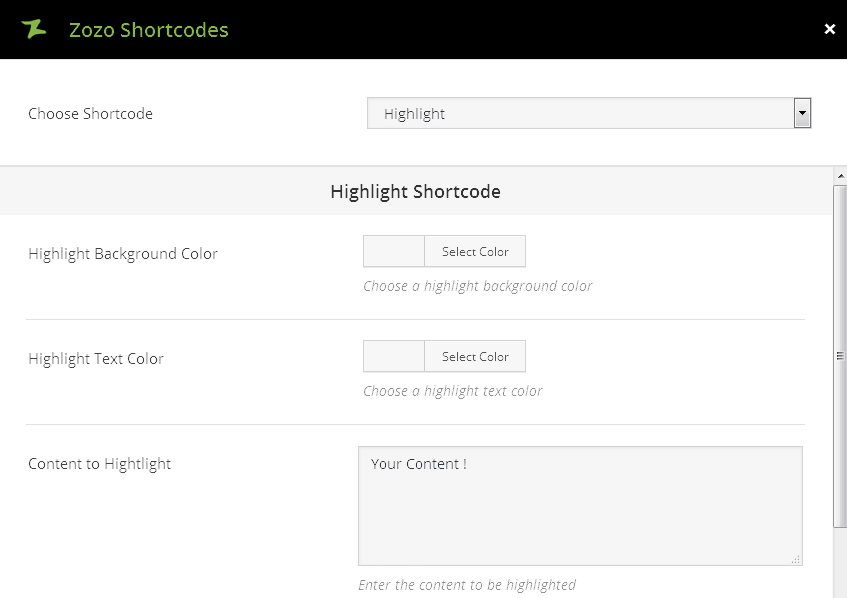847x598 pixels.
Task: Click the Content to Hightlight label
Action: pos(100,464)
